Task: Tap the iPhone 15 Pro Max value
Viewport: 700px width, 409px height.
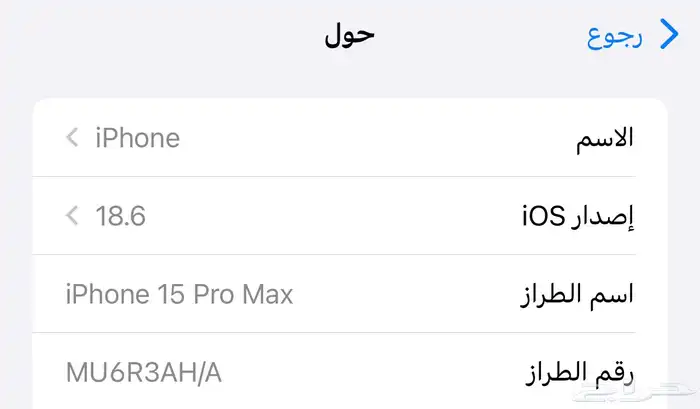Action: coord(179,294)
